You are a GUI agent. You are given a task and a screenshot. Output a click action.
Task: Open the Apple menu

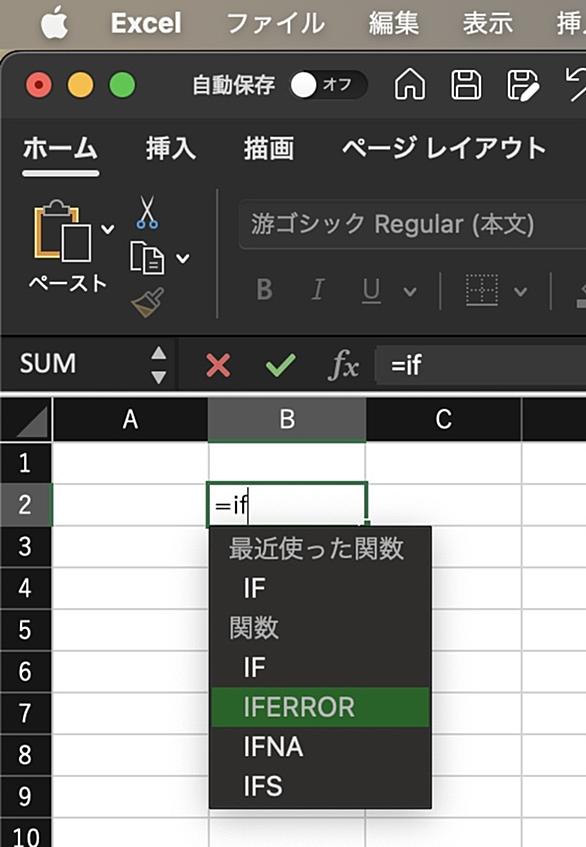(55, 24)
